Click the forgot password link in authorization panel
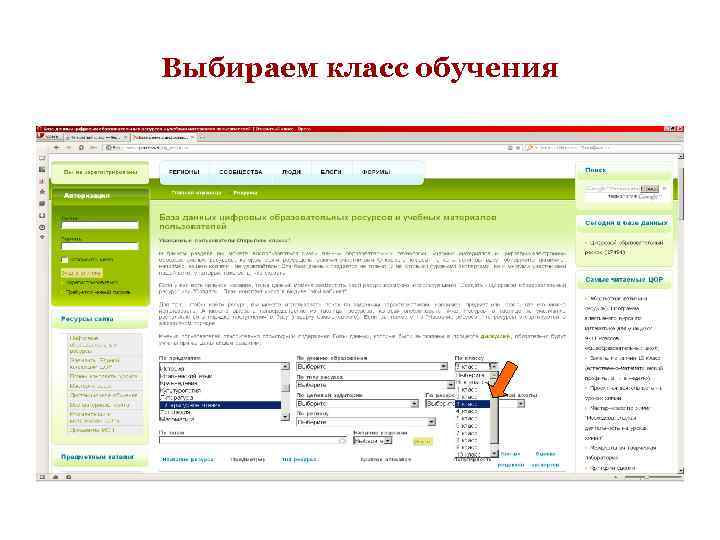720x540 pixels. (98, 292)
